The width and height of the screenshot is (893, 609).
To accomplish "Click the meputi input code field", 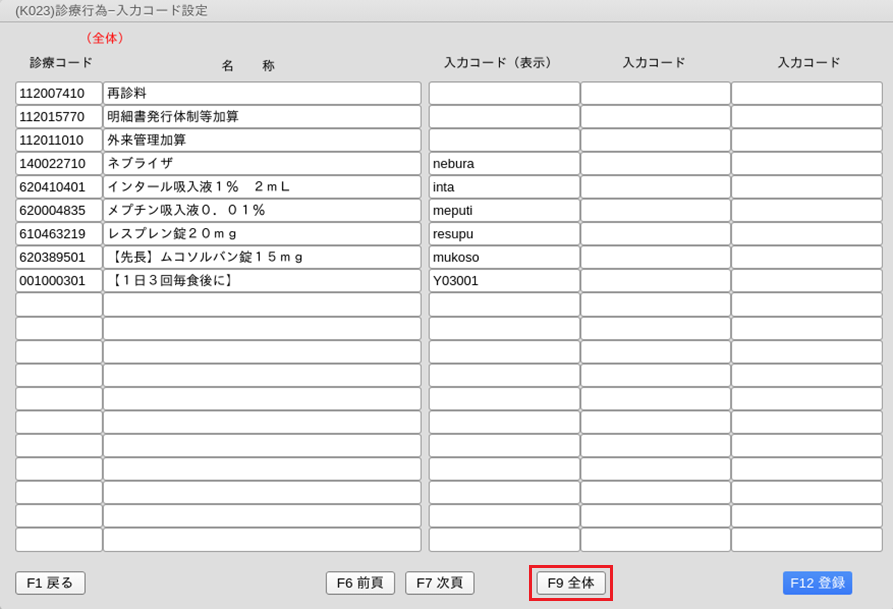I will 504,210.
